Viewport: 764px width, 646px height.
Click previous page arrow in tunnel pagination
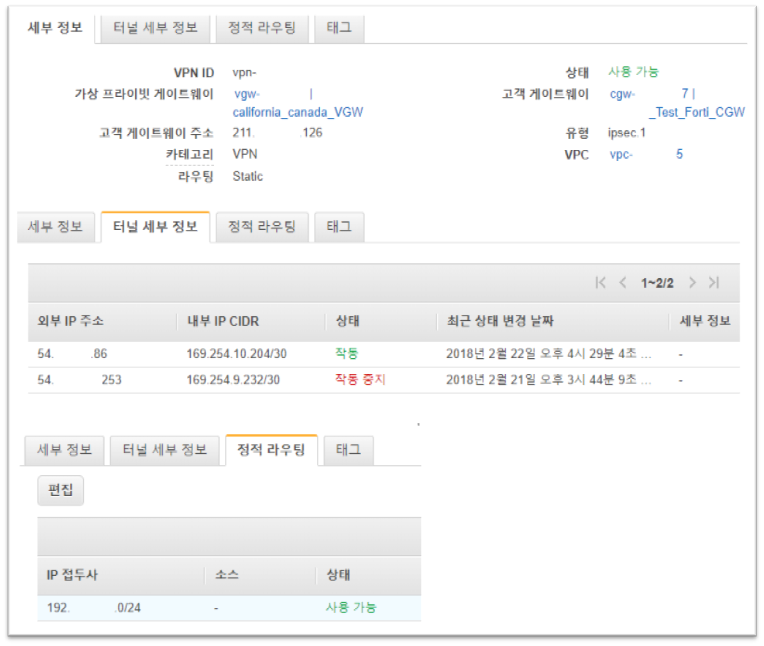click(x=623, y=283)
